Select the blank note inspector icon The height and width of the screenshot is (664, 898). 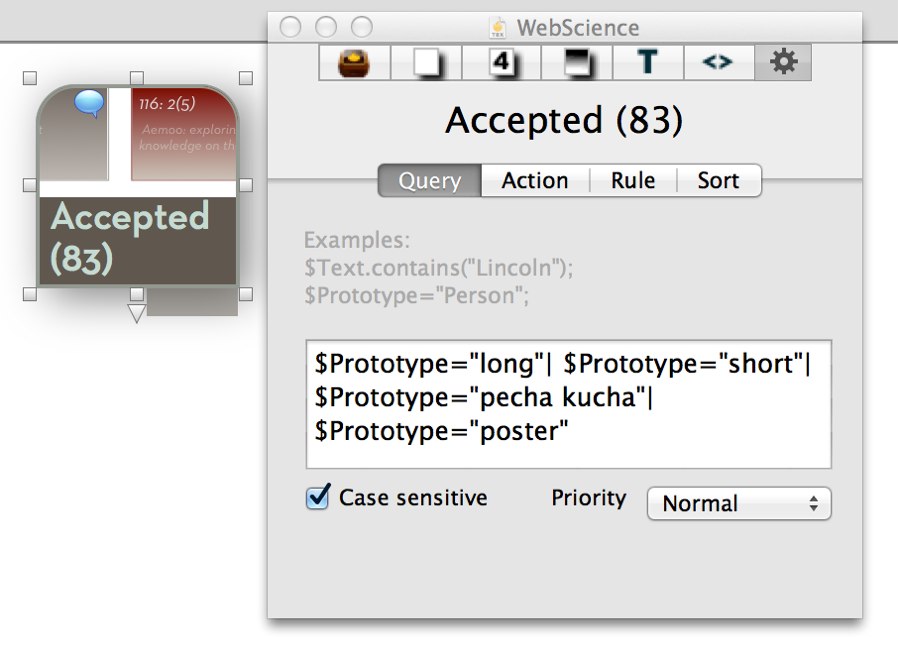[x=427, y=62]
